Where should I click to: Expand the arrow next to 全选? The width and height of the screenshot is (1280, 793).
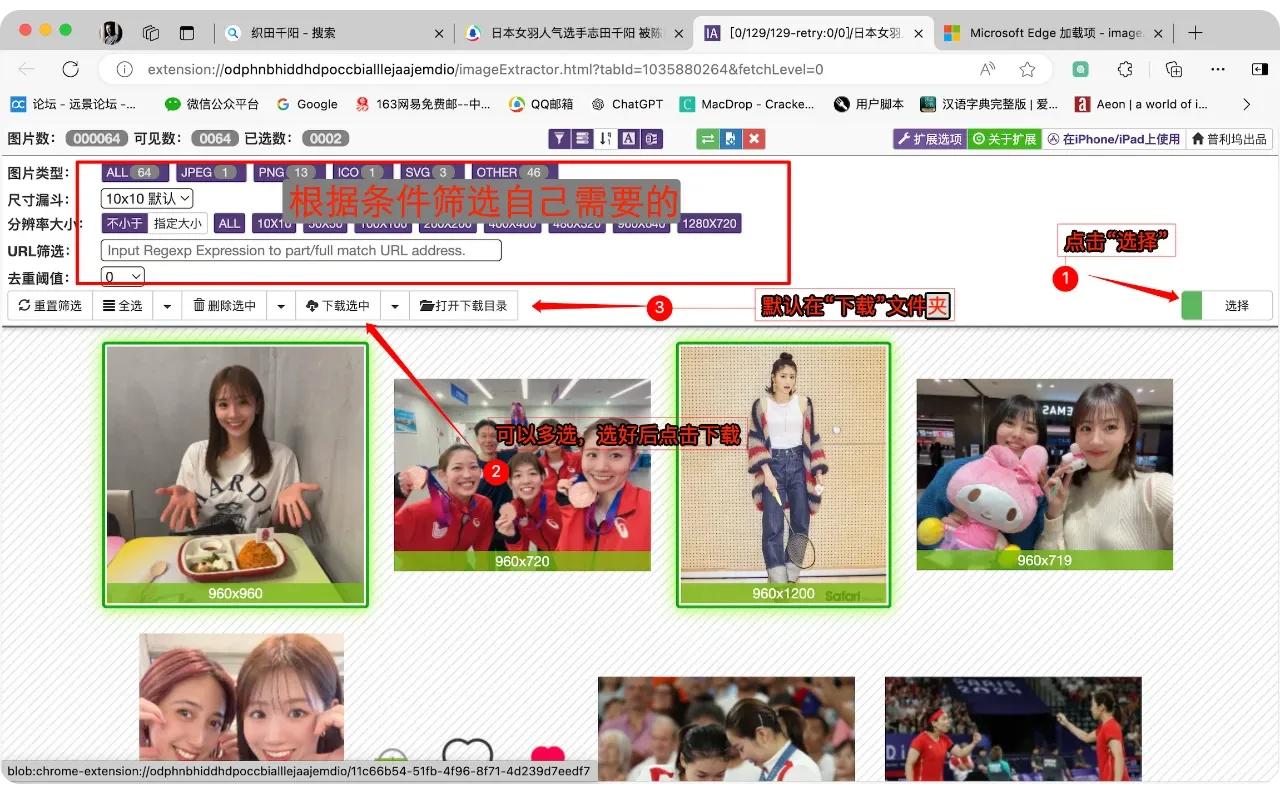[x=167, y=305]
